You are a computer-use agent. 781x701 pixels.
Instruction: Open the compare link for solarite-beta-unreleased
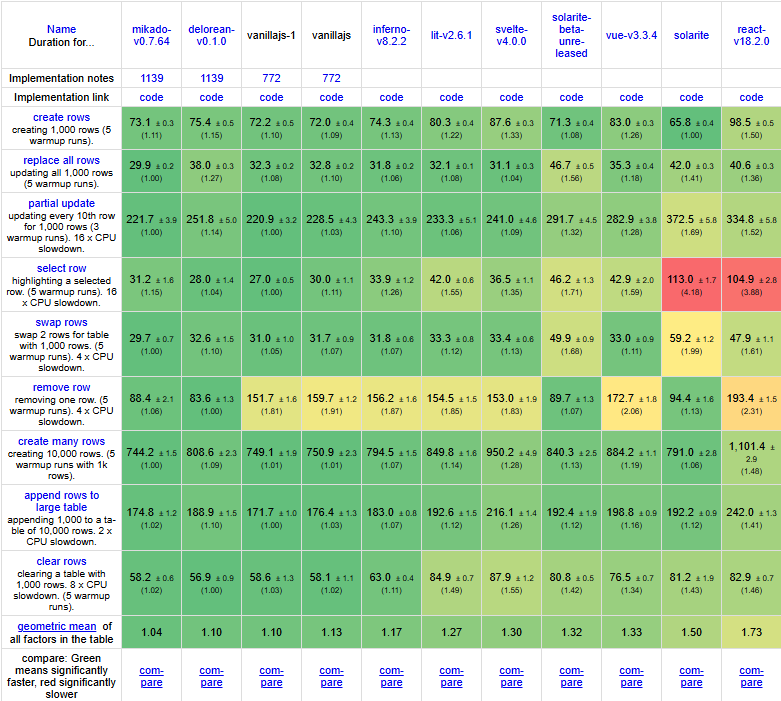[x=571, y=677]
